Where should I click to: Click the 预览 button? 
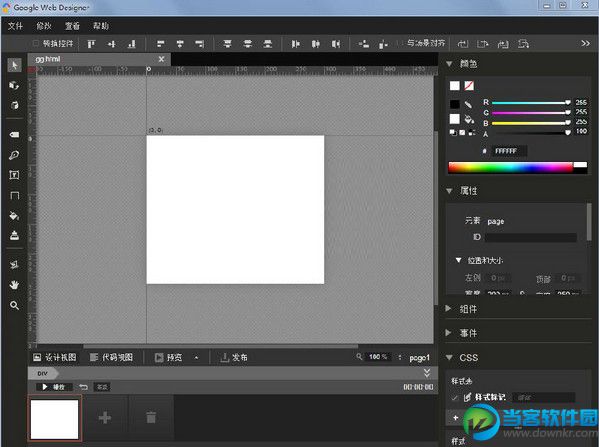coord(168,358)
